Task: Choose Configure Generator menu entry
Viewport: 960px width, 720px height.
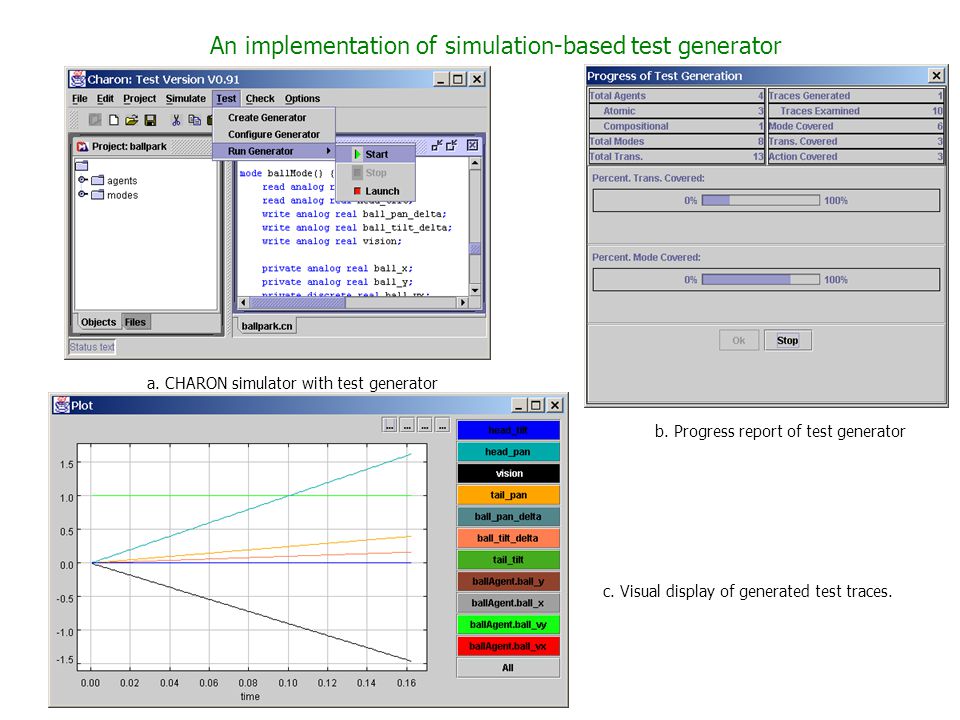Action: 274,134
